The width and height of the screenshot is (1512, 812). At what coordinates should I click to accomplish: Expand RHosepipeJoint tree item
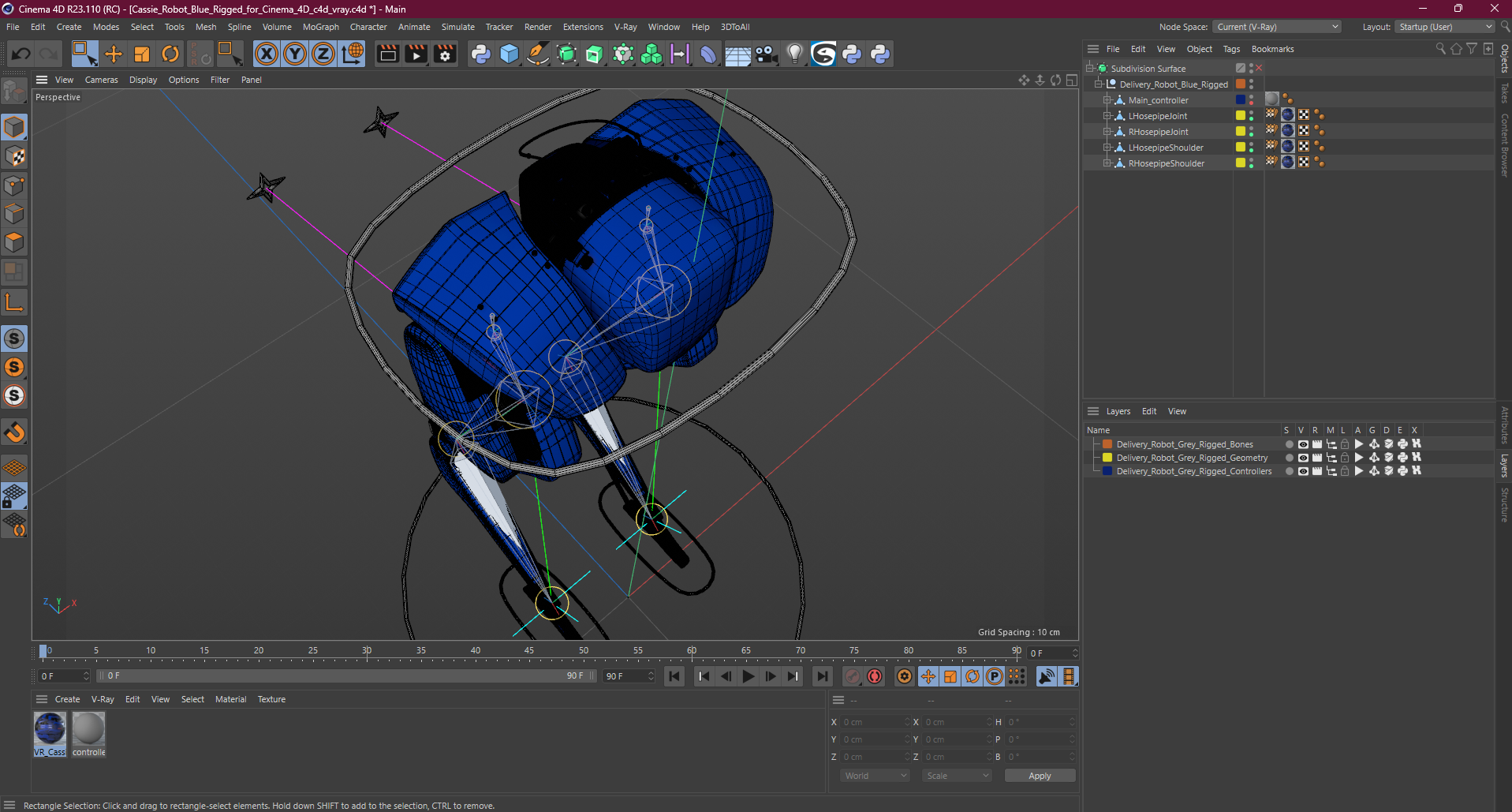1107,132
